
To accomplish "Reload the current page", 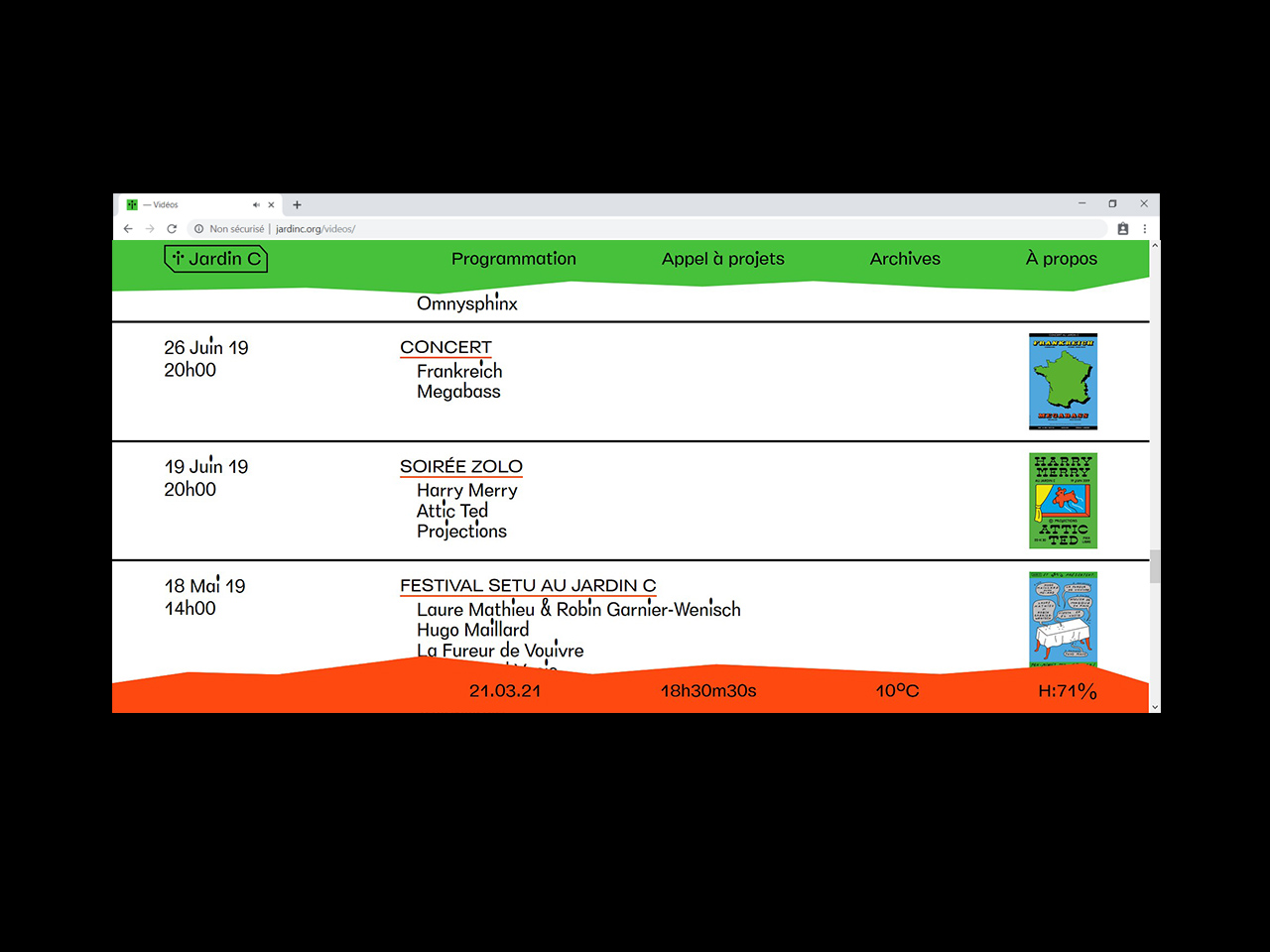I will pos(172,229).
